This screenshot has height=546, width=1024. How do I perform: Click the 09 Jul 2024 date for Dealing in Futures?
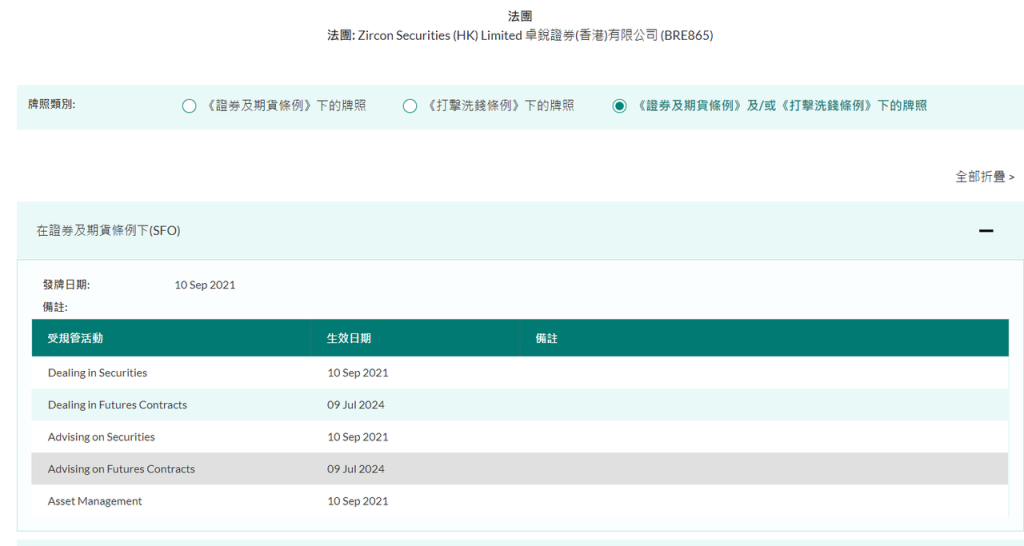pos(356,405)
